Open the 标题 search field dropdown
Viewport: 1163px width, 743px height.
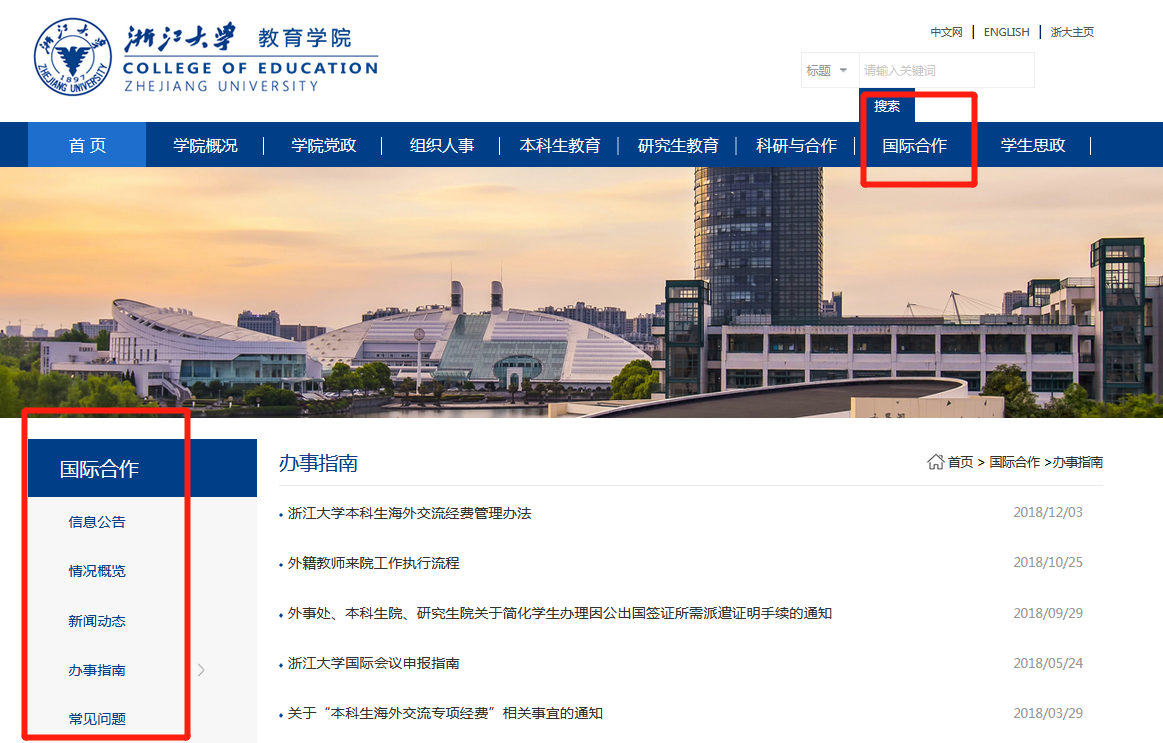[x=828, y=69]
